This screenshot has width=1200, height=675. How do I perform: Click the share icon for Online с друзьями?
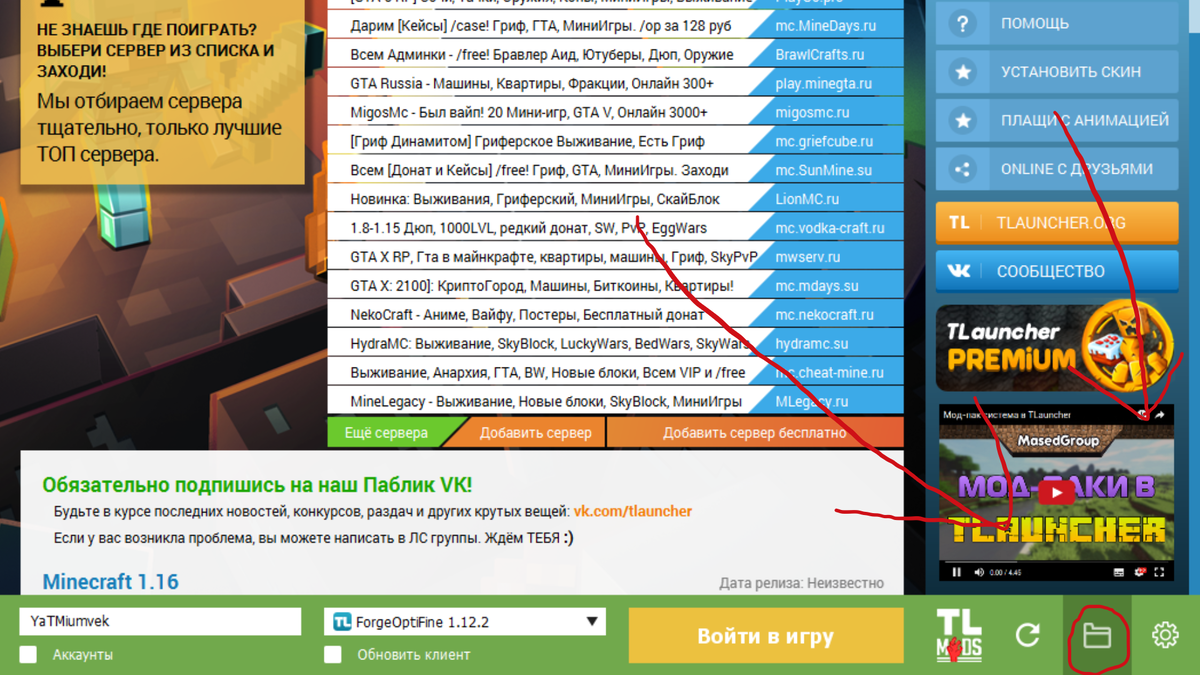point(962,169)
